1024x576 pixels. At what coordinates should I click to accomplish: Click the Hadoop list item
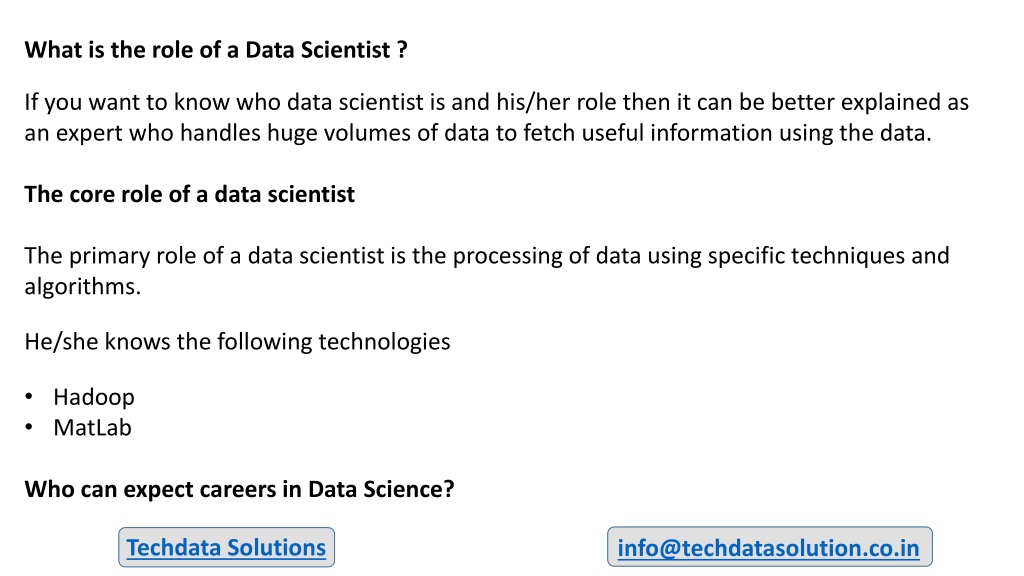pos(94,398)
